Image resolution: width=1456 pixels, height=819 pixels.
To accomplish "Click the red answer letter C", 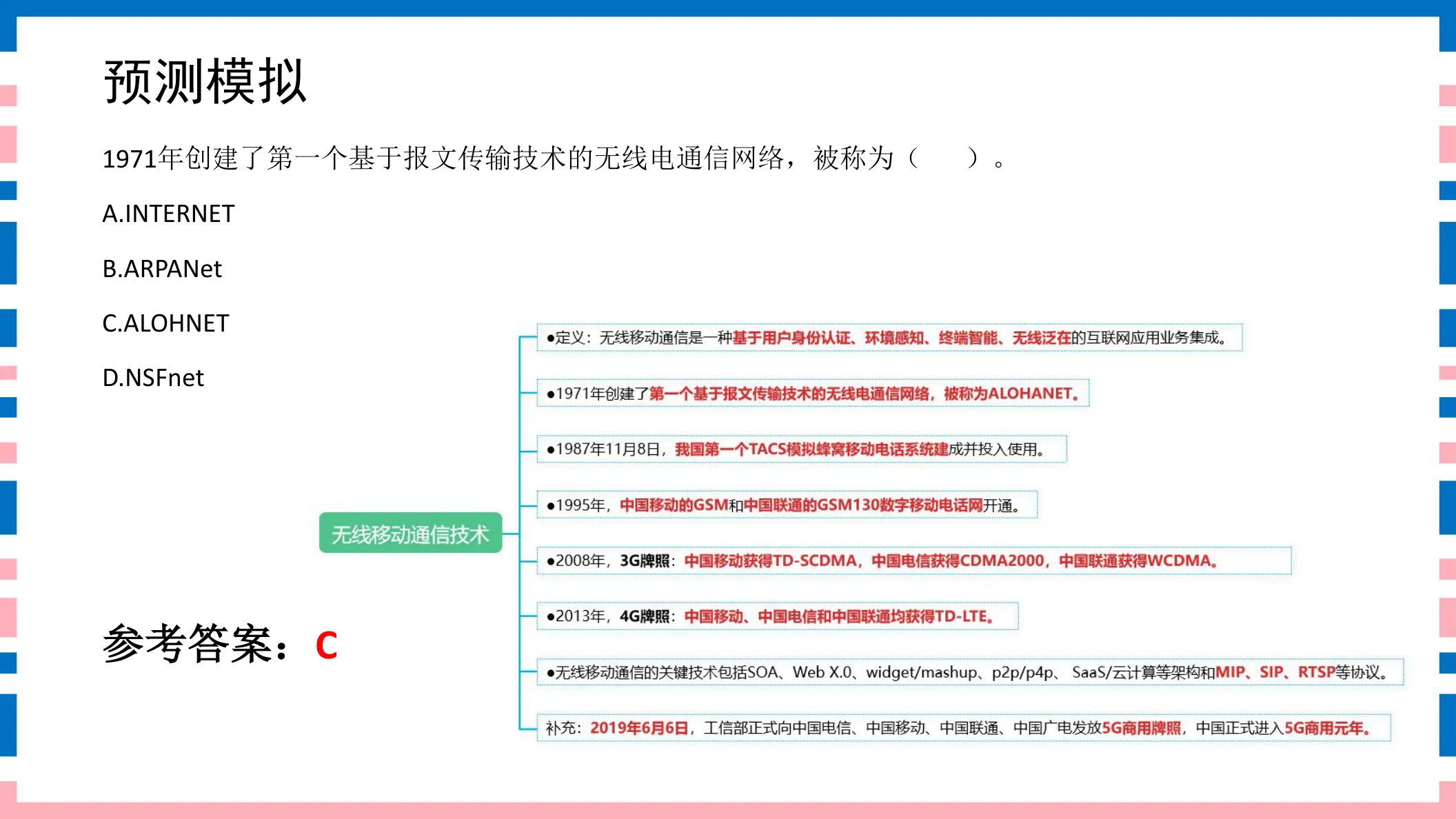I will [327, 646].
